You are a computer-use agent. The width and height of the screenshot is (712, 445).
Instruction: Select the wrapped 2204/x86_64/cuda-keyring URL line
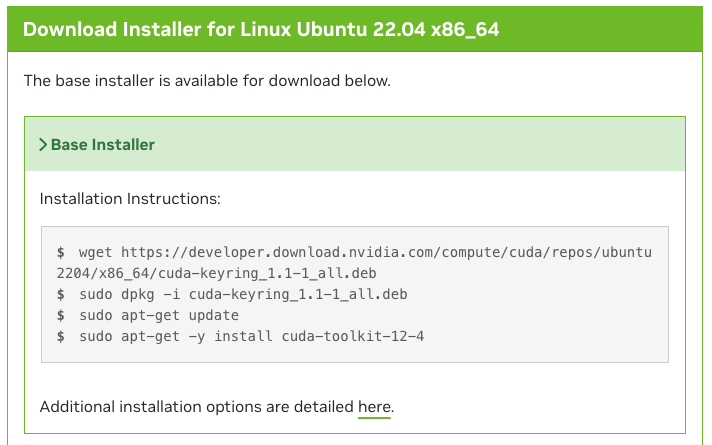[x=216, y=273]
